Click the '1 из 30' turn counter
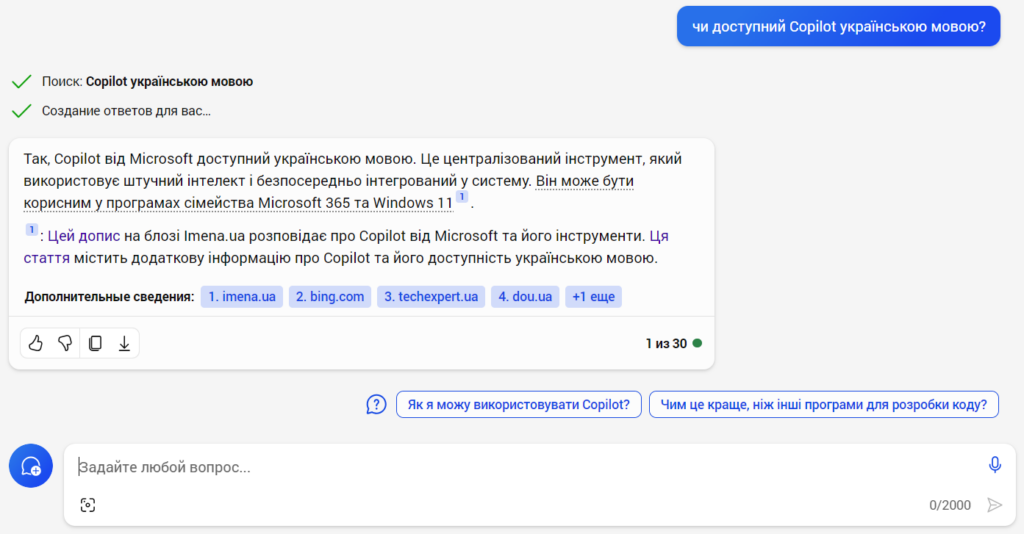The width and height of the screenshot is (1024, 534). coord(666,343)
